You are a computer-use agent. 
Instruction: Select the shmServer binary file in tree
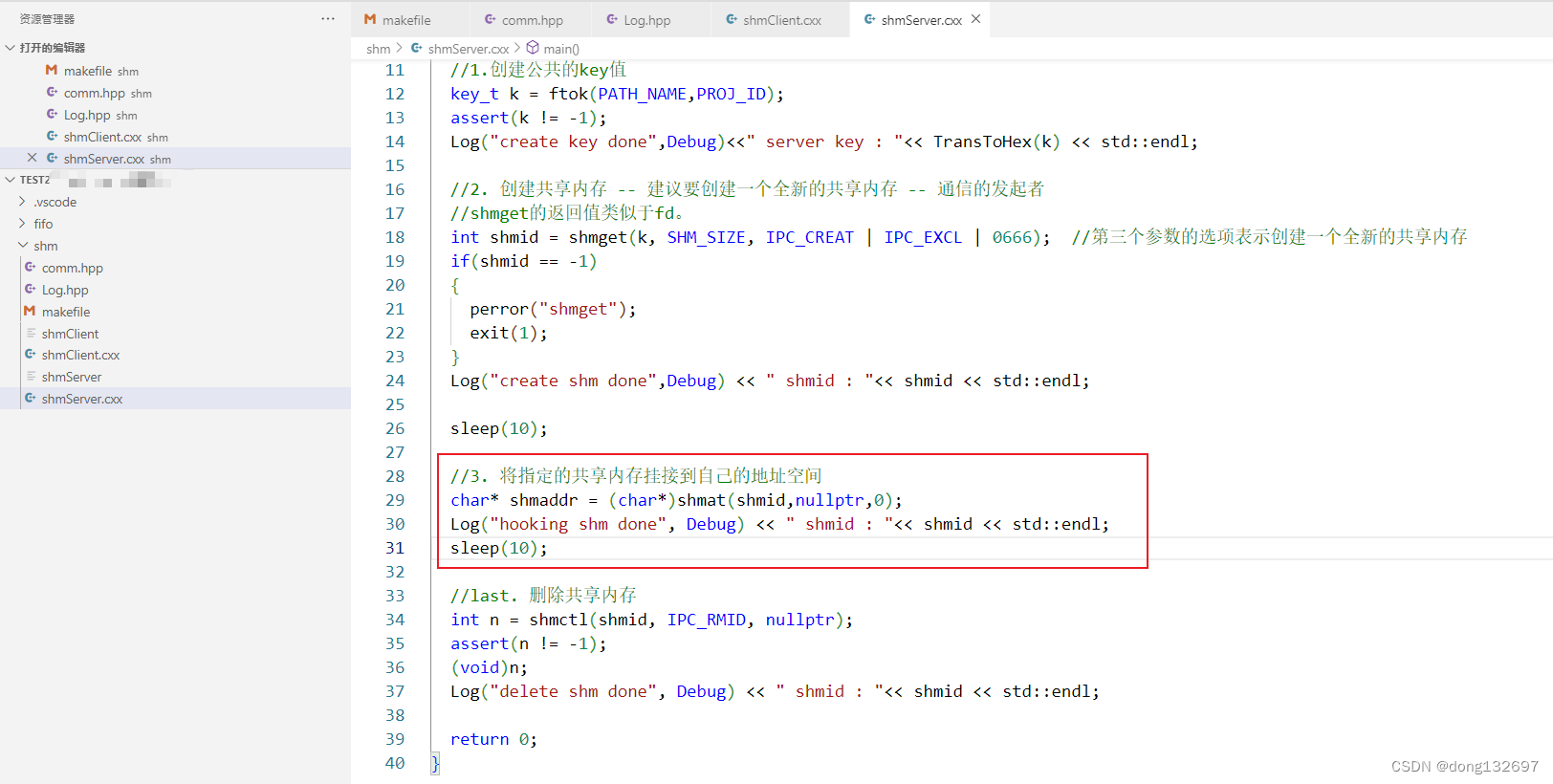coord(175,377)
